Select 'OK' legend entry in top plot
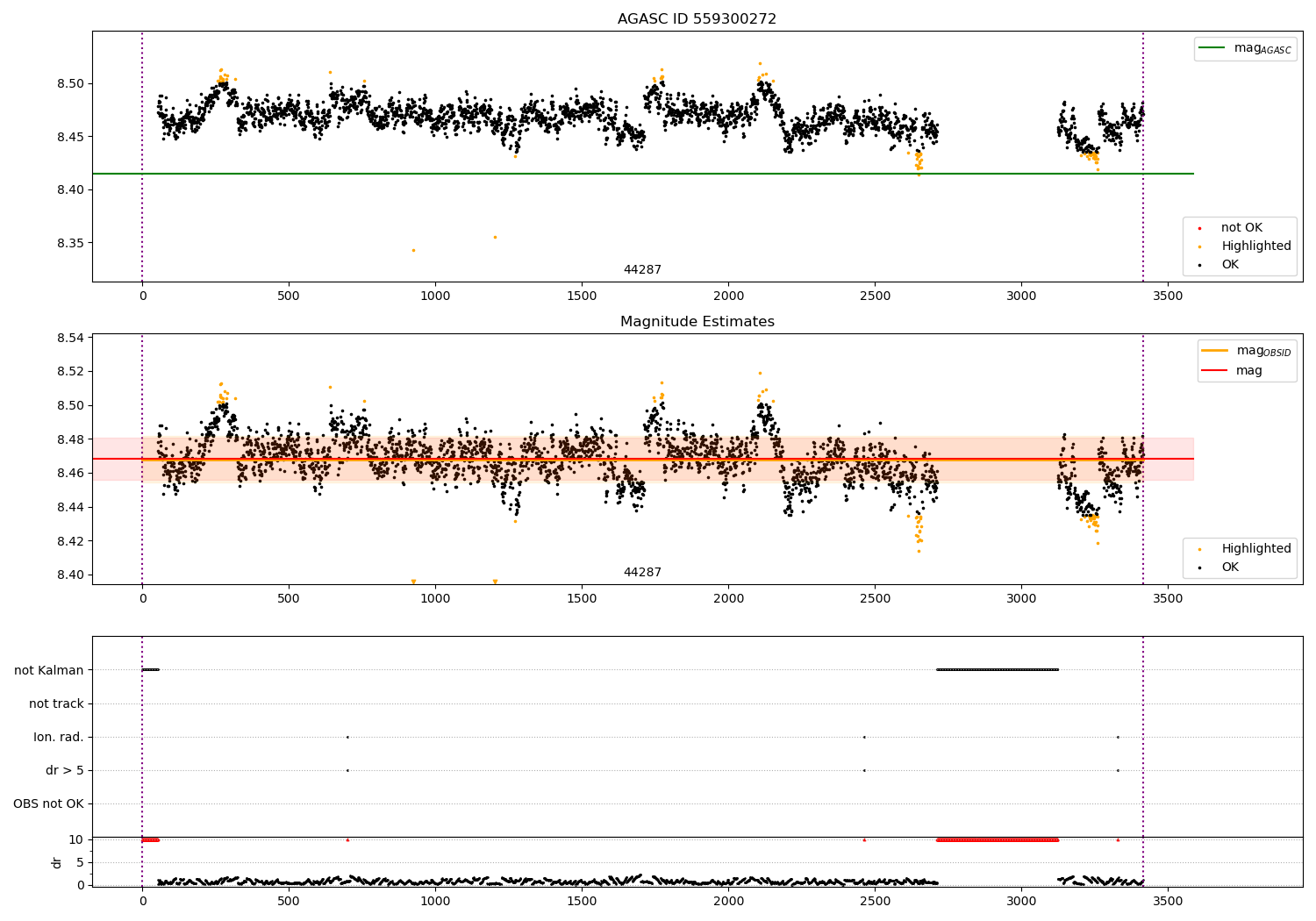 click(1230, 265)
